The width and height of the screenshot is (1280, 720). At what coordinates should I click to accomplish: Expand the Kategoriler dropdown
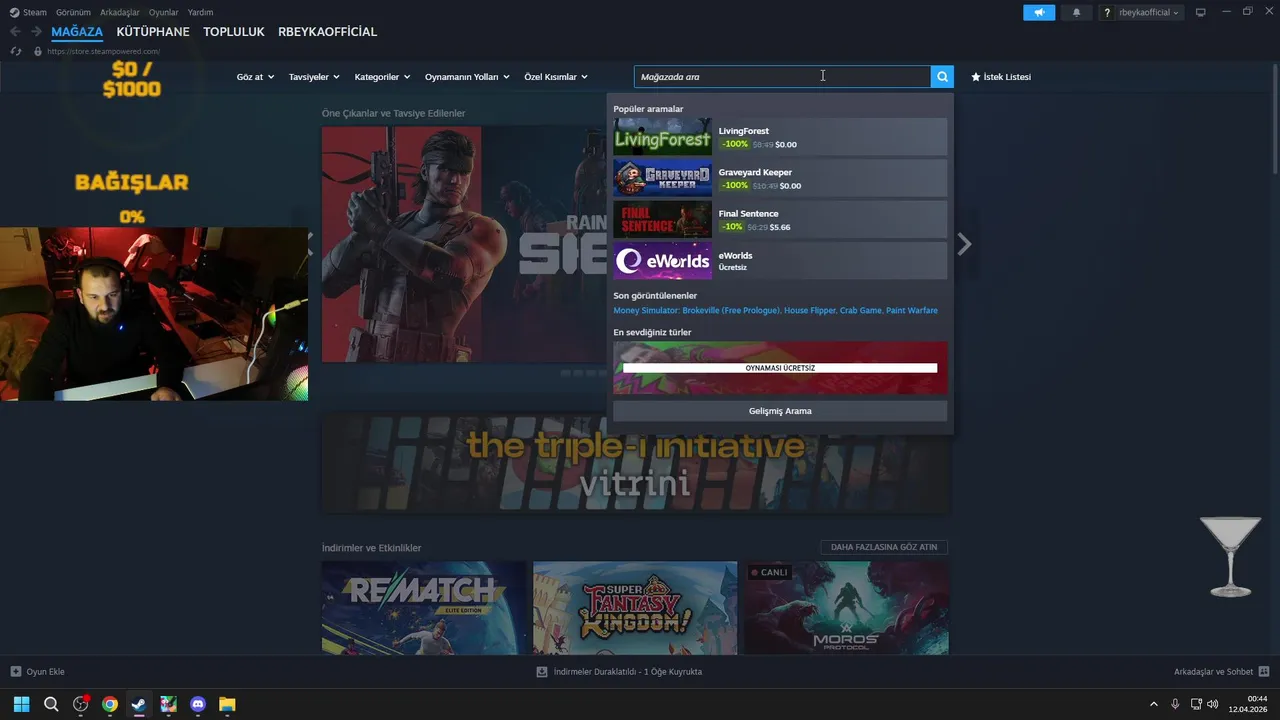point(382,77)
